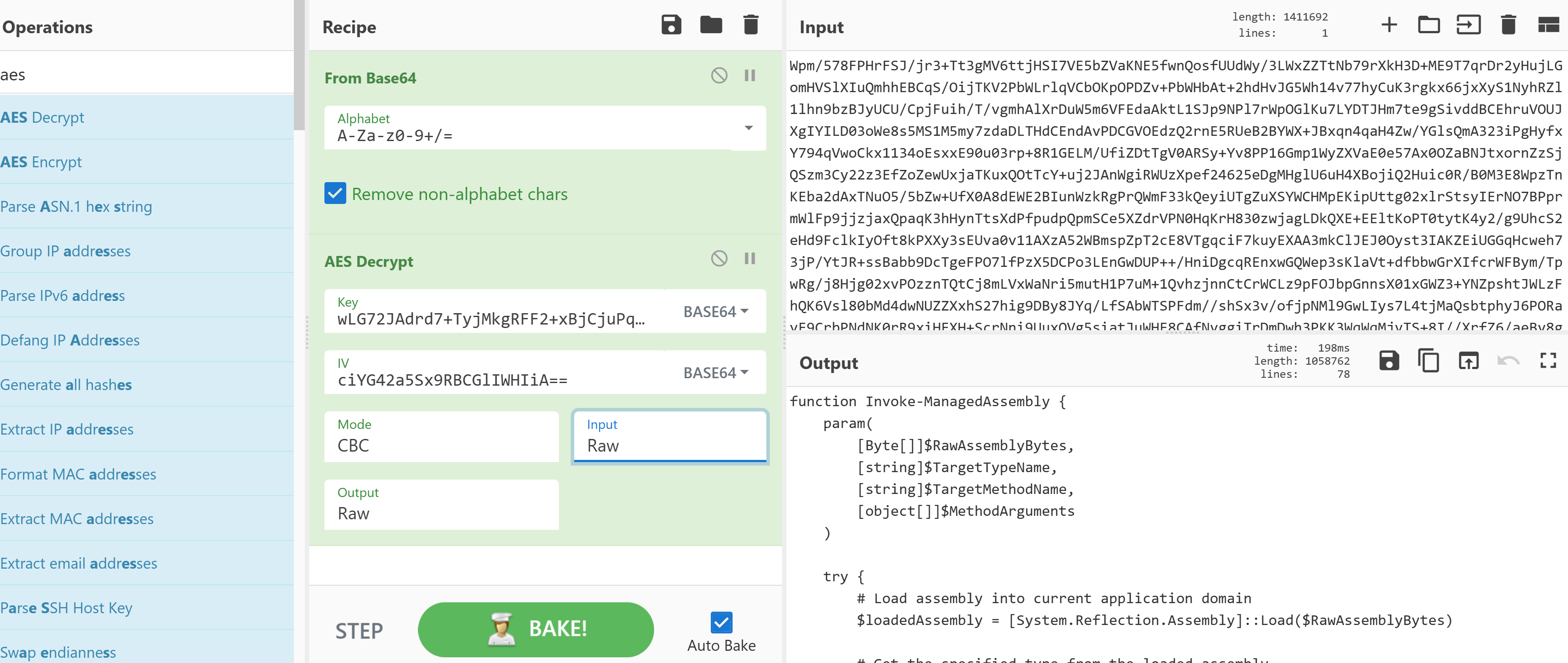Set a breakpoint on AES Decrypt
The image size is (1568, 663).
pyautogui.click(x=749, y=258)
